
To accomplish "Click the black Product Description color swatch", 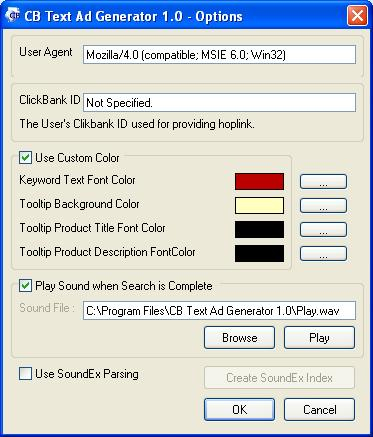I will click(259, 253).
